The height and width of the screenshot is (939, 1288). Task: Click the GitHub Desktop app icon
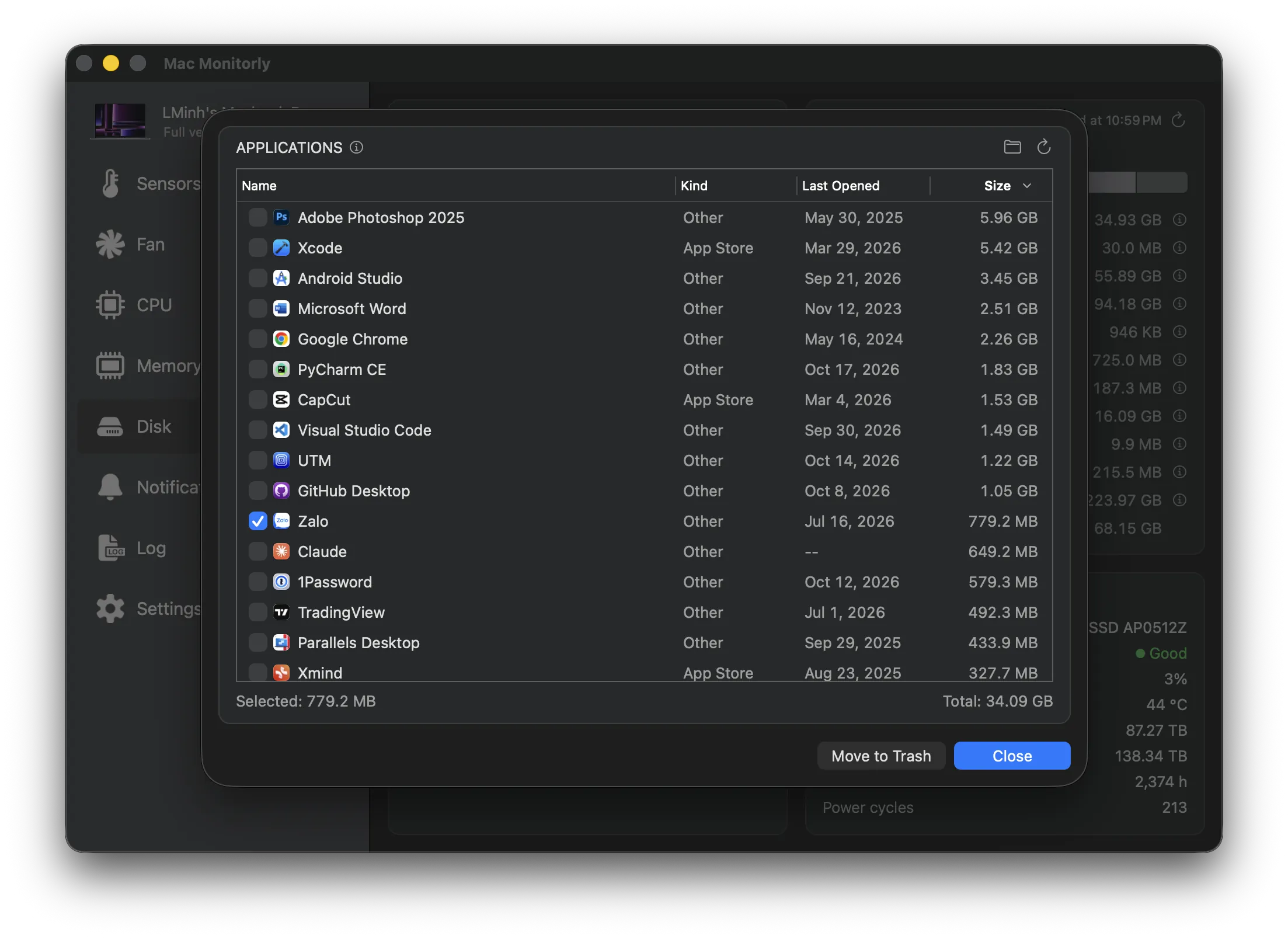pyautogui.click(x=281, y=491)
